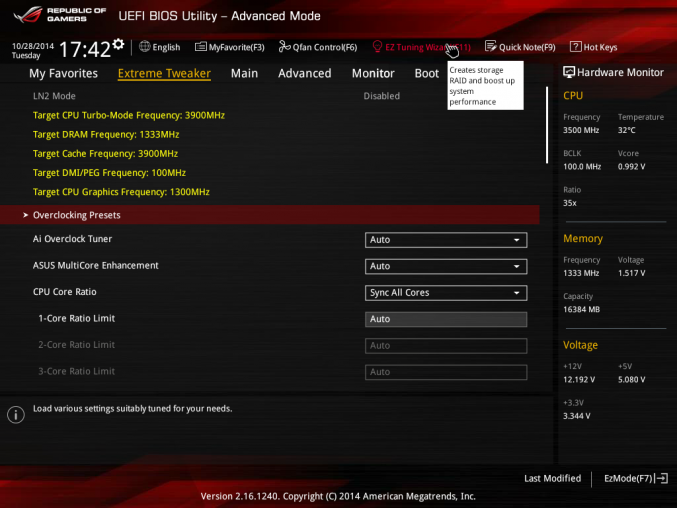Image resolution: width=677 pixels, height=508 pixels.
Task: Click the Hot Keys question icon
Action: click(576, 47)
